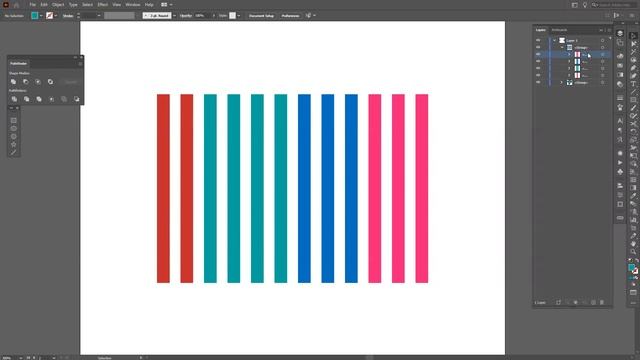The height and width of the screenshot is (360, 640).
Task: Toggle visibility of the first <Group> row
Action: [538, 47]
